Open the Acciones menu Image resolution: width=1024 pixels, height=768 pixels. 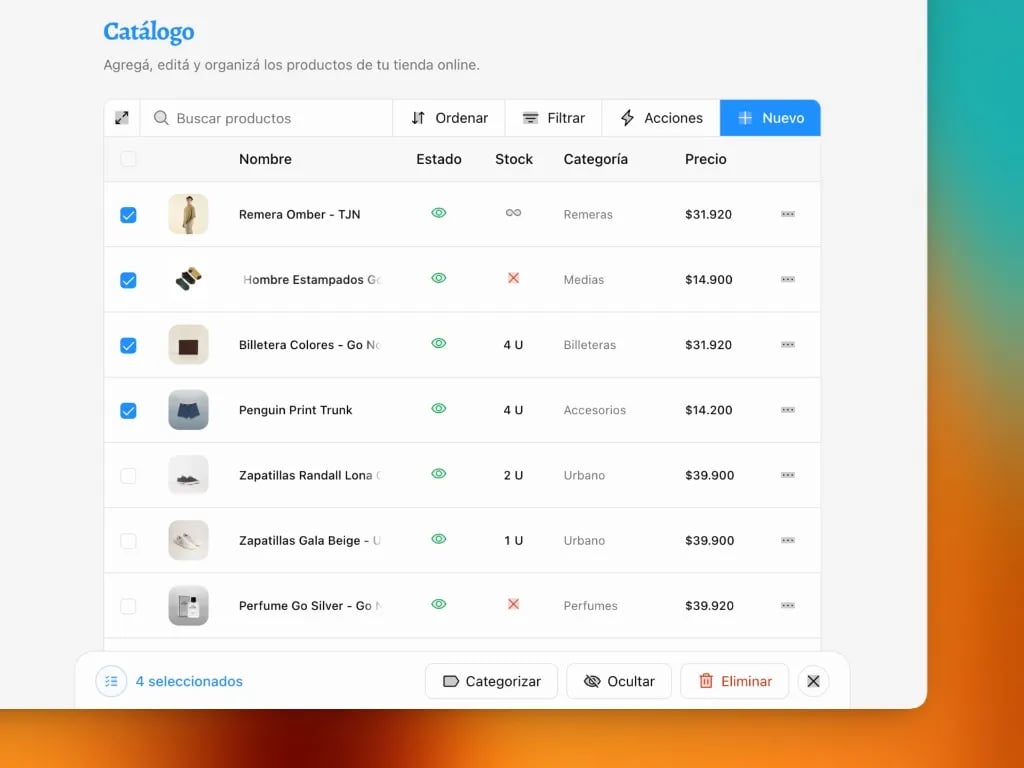[x=661, y=118]
